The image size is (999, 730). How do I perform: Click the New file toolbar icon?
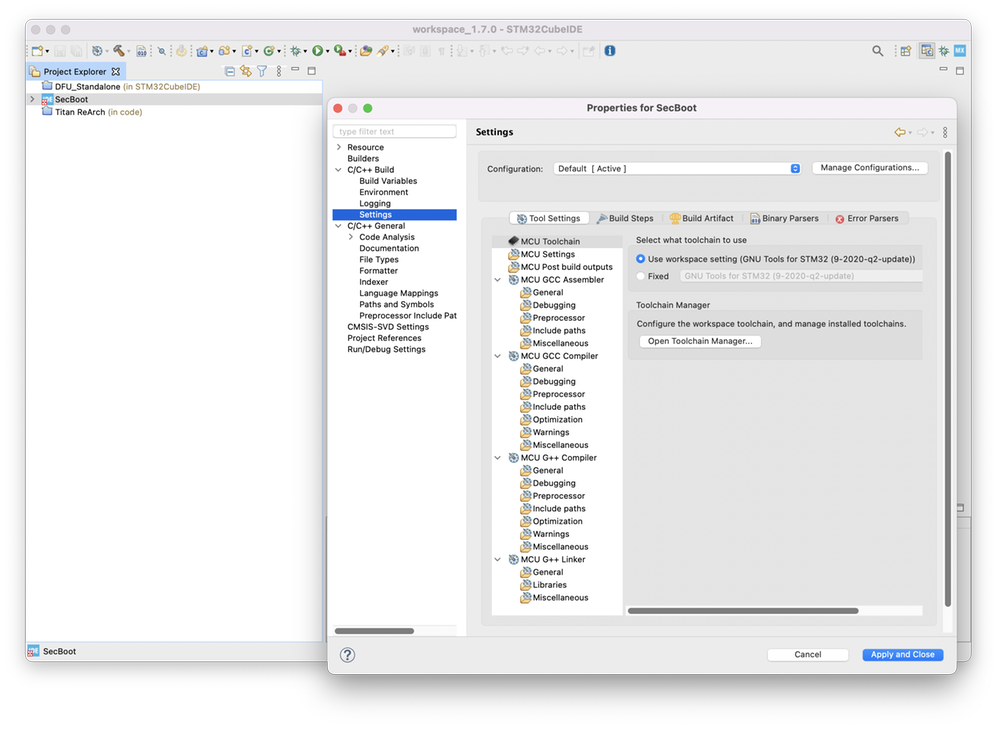pyautogui.click(x=38, y=51)
